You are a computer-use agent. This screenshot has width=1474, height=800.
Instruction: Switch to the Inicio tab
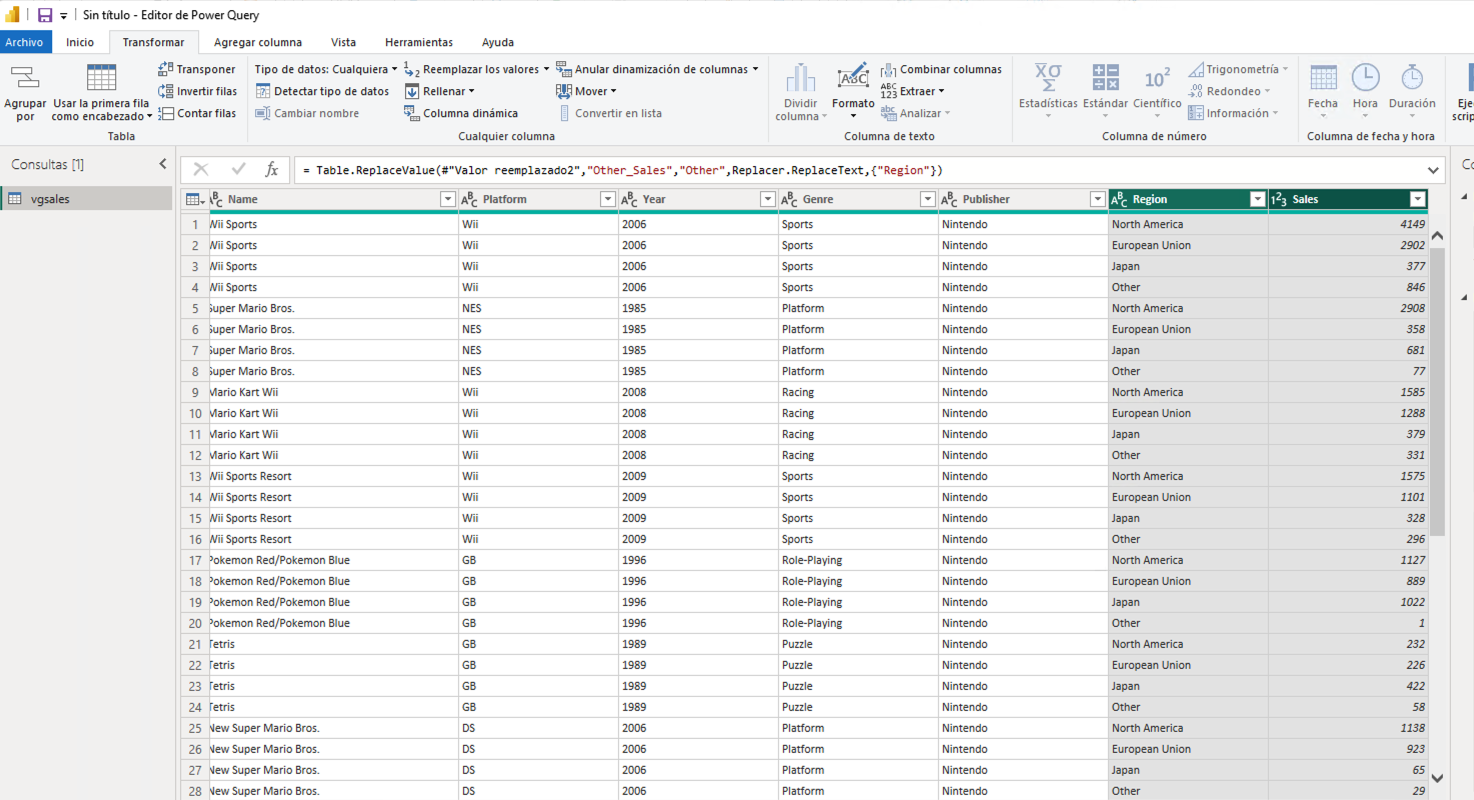[80, 42]
